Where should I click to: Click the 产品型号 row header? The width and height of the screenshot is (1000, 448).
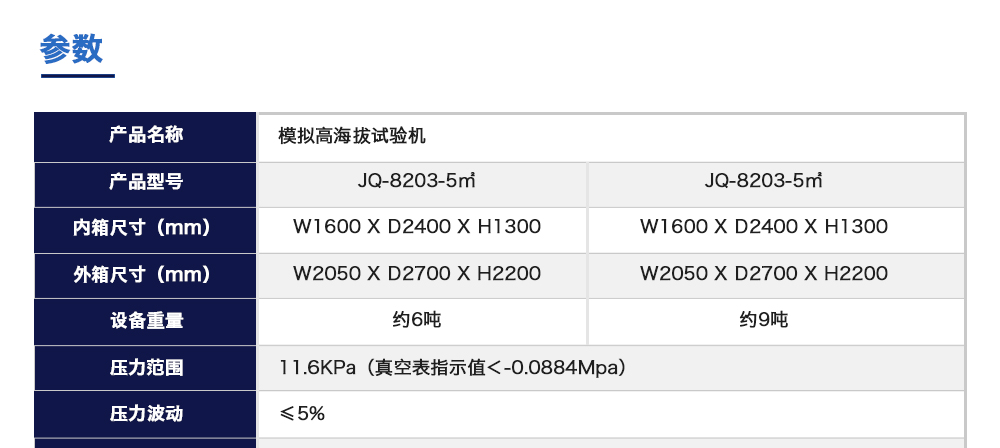click(146, 182)
